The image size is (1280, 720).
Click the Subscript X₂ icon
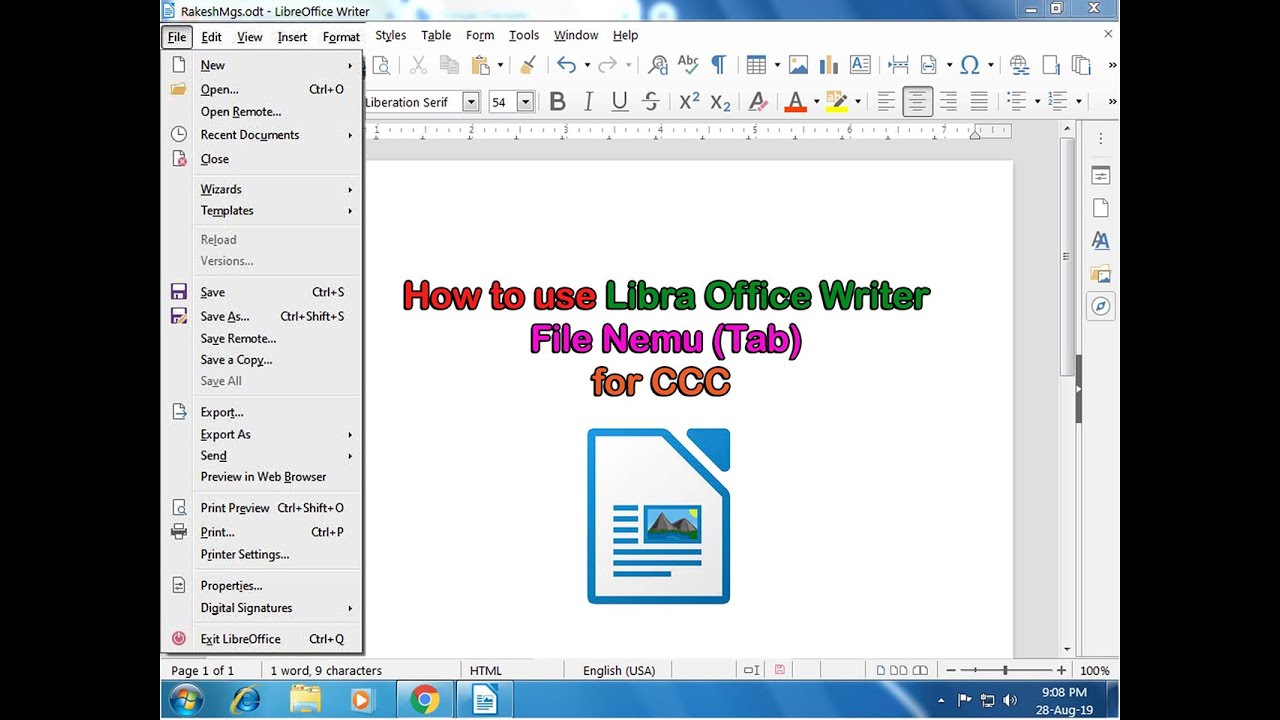tap(720, 101)
